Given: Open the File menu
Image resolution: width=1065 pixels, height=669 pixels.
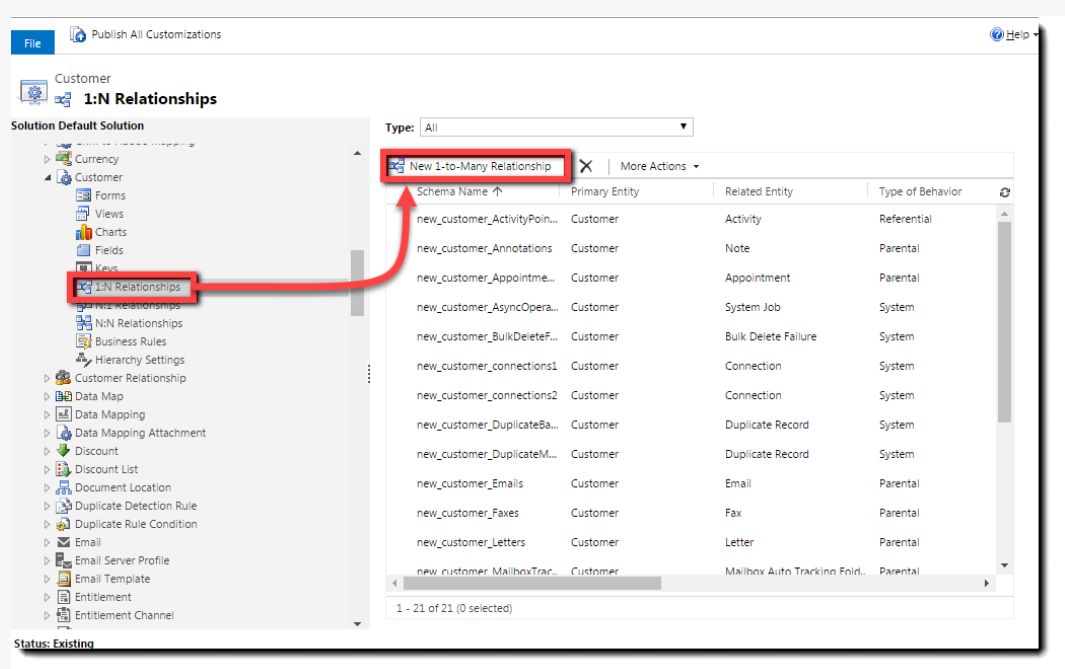Looking at the screenshot, I should click(33, 43).
